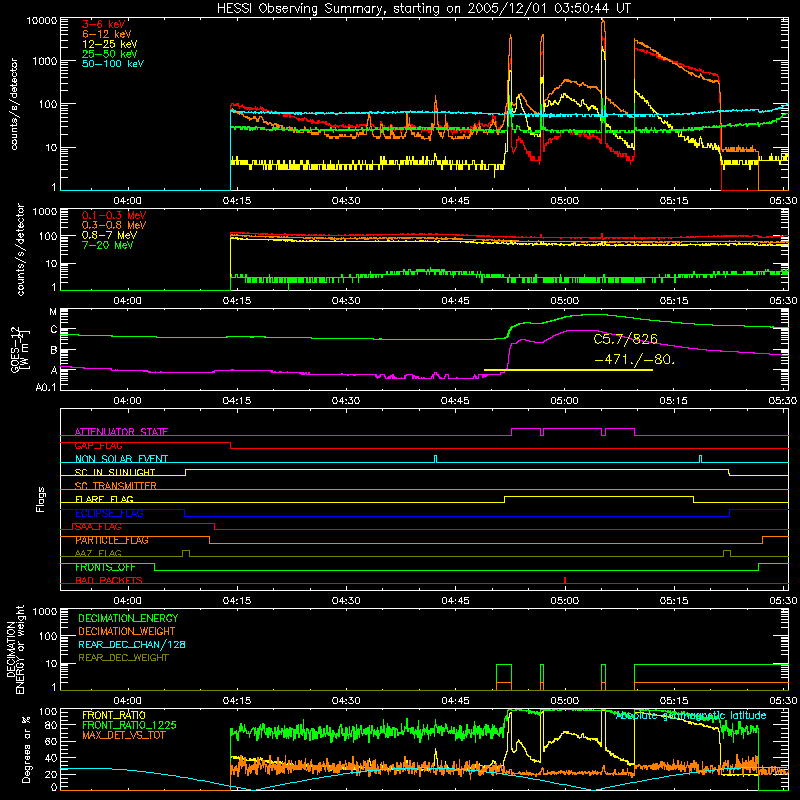Image resolution: width=800 pixels, height=800 pixels.
Task: Click the C5.7/826 flare annotation
Action: [626, 339]
